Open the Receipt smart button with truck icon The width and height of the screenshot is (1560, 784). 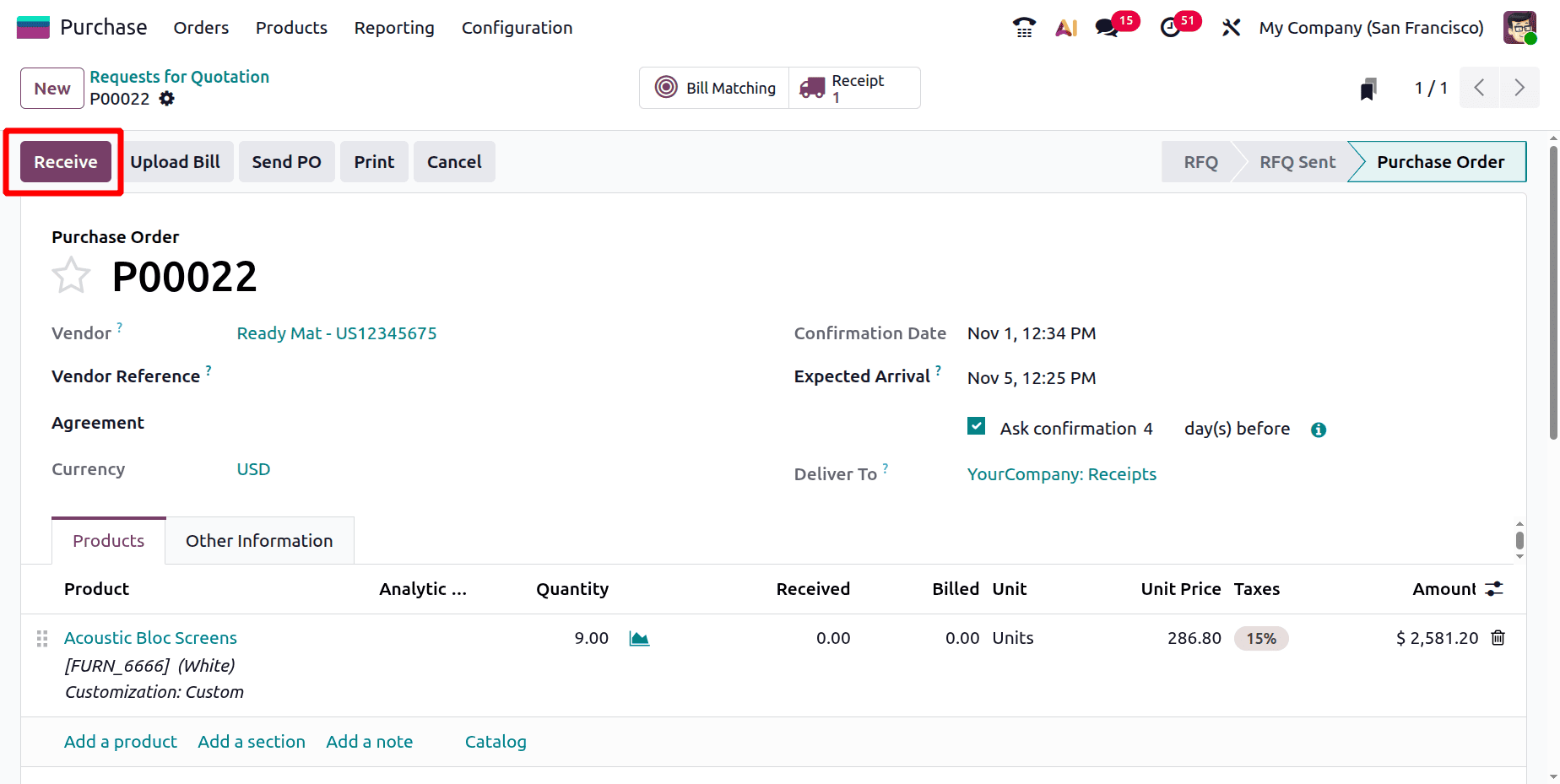coord(853,87)
